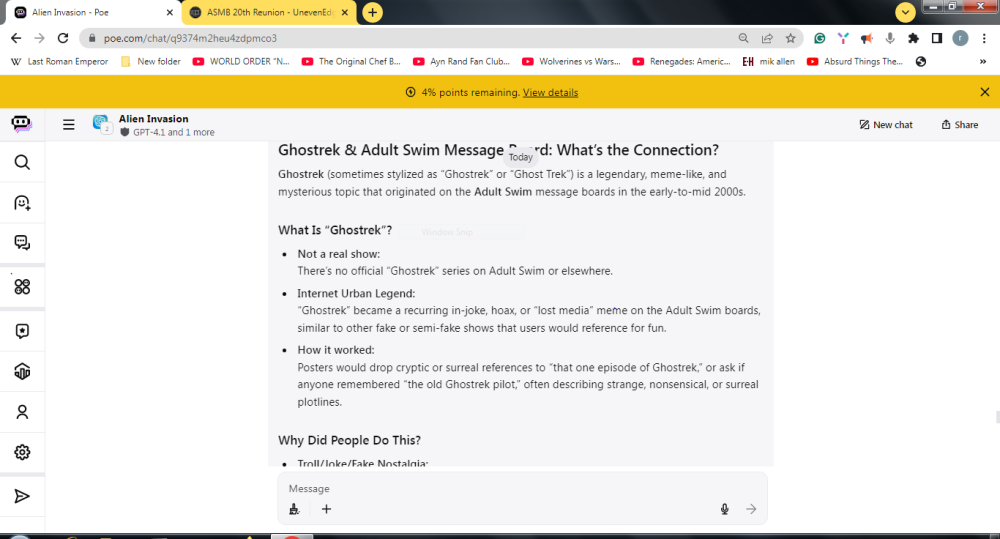Screen dimensions: 1000x539
Task: Click the microphone icon in message box
Action: tap(724, 509)
